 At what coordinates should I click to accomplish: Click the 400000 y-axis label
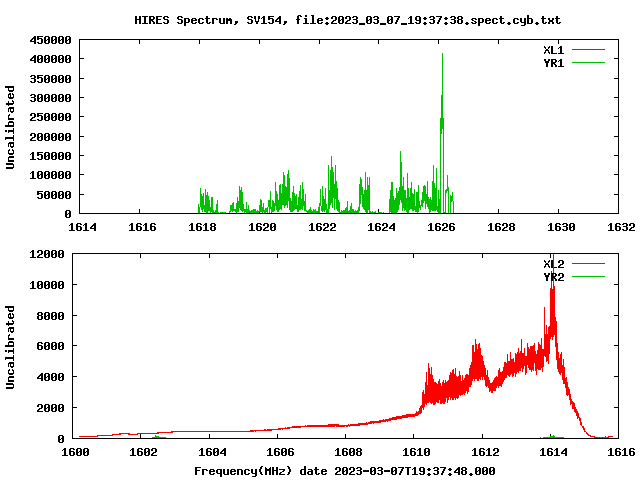pos(50,59)
